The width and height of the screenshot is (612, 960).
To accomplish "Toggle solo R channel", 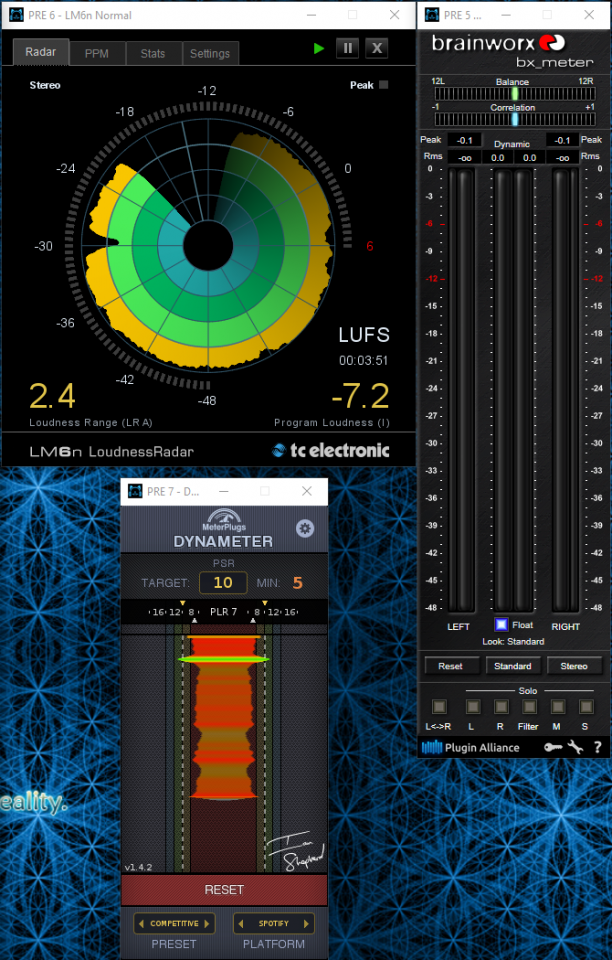I will click(501, 707).
